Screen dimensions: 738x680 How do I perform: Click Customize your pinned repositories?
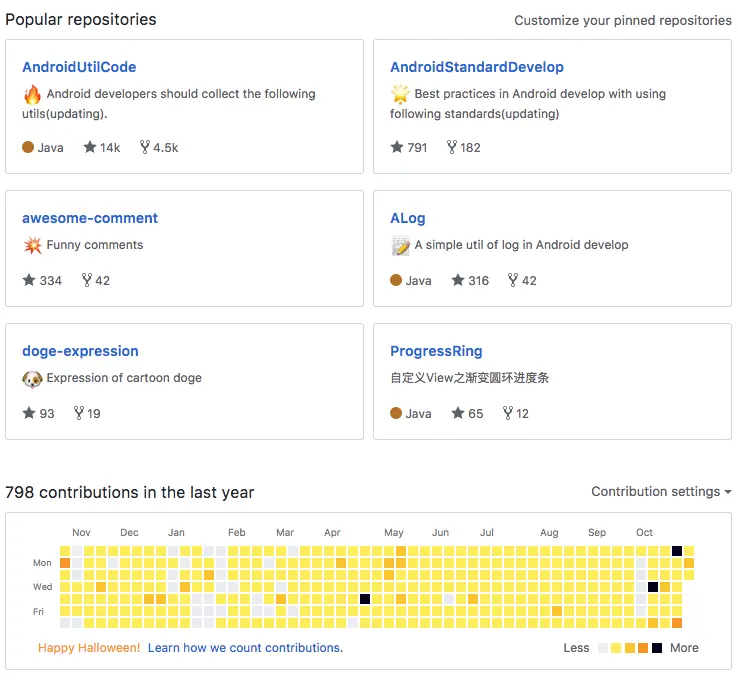pyautogui.click(x=623, y=20)
